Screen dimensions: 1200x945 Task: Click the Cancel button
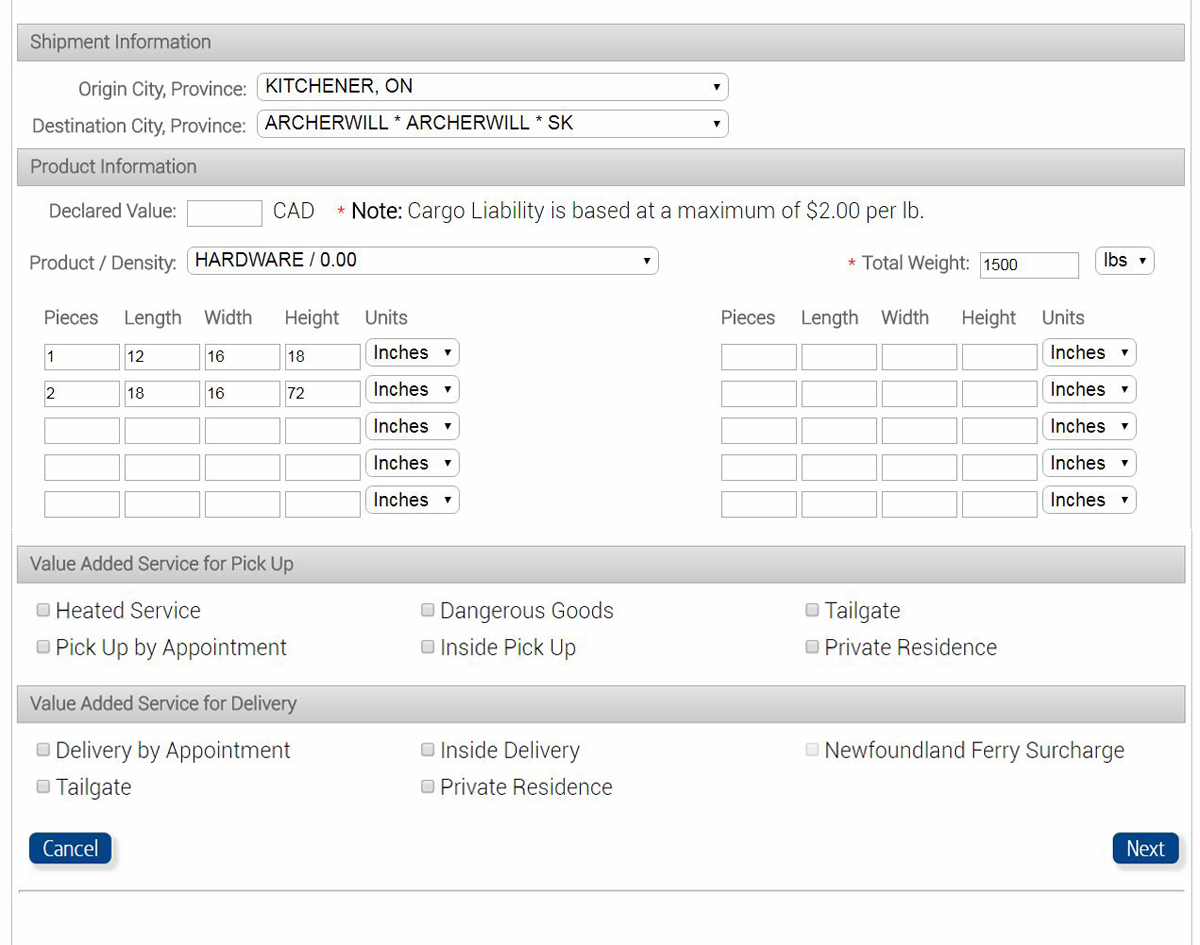point(70,848)
